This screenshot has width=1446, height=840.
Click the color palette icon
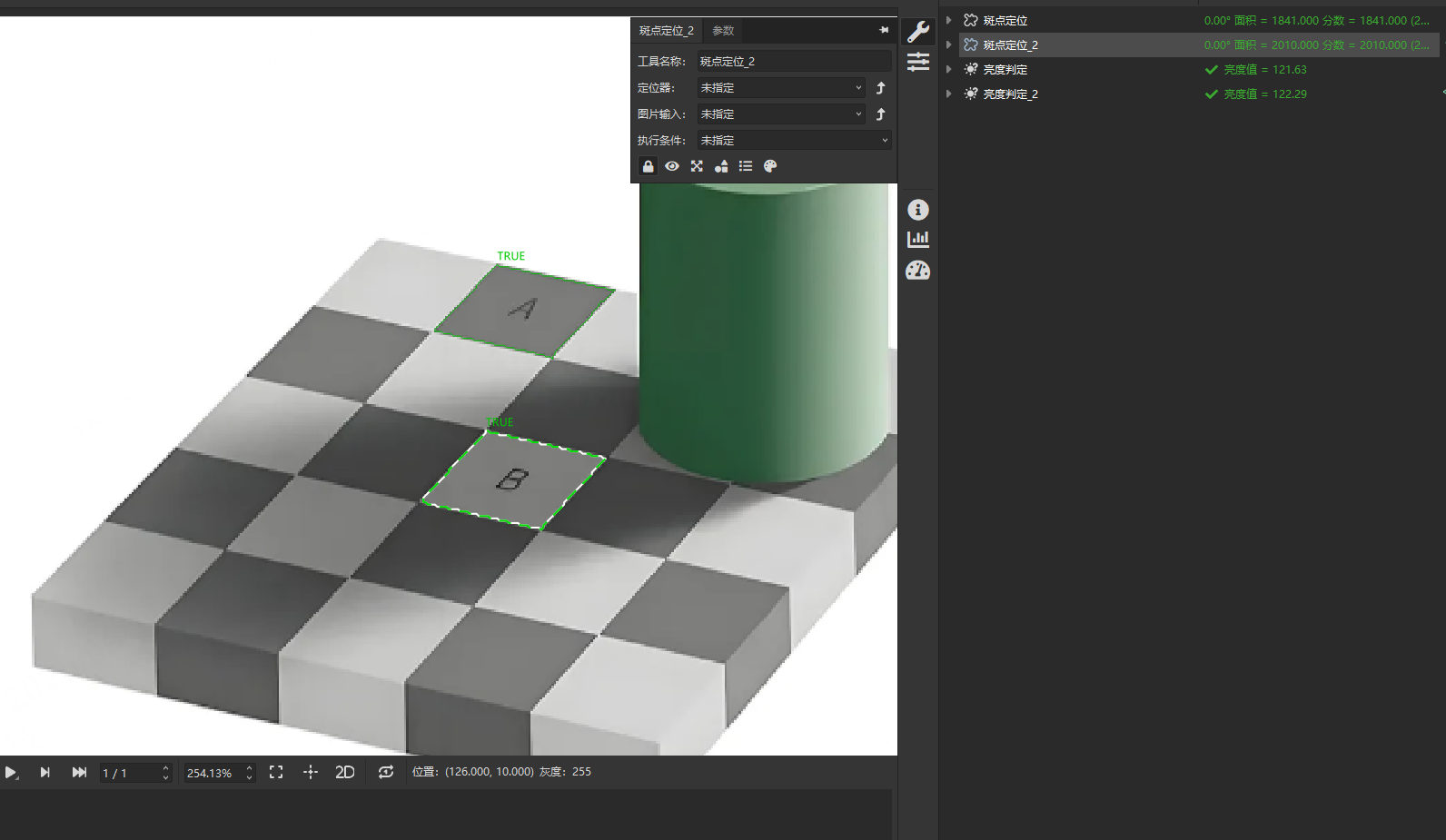pos(770,166)
